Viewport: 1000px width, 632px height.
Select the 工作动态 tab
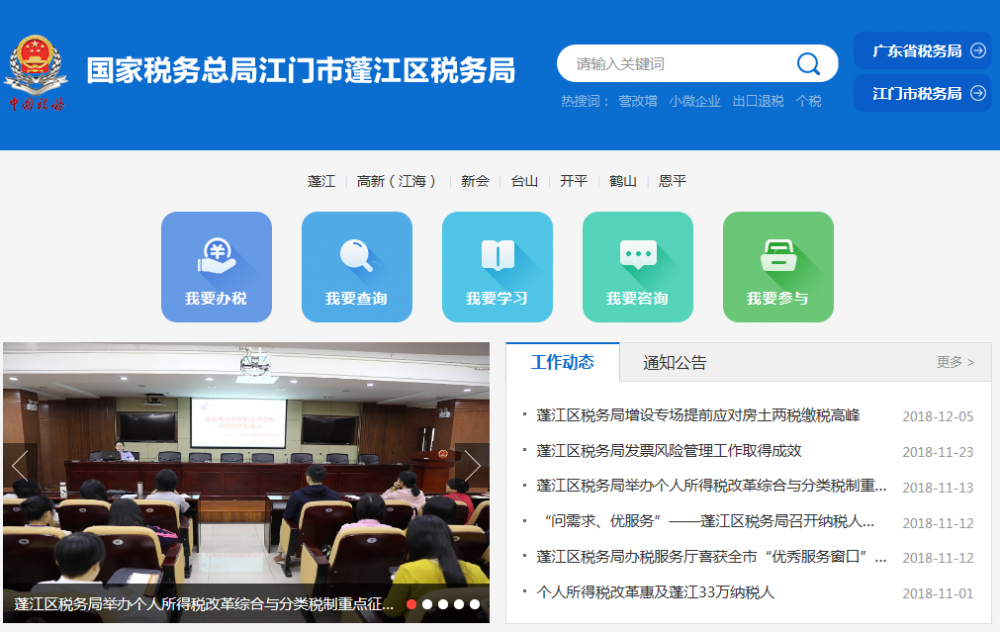coord(562,362)
